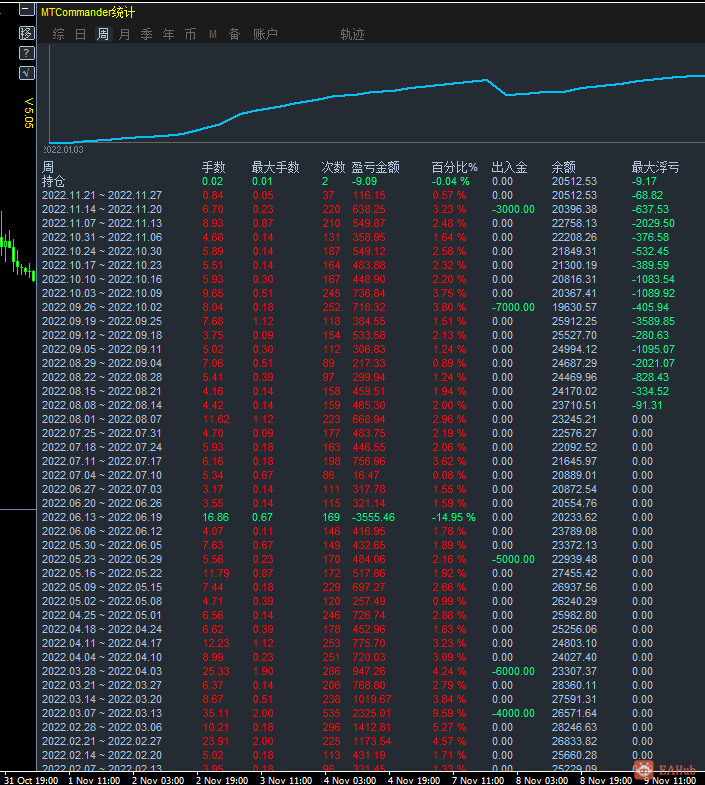Click the -3589.85 max floating loss value

click(x=653, y=321)
